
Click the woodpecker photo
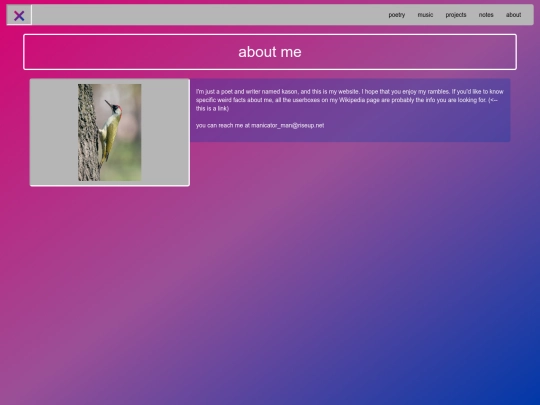click(x=110, y=132)
